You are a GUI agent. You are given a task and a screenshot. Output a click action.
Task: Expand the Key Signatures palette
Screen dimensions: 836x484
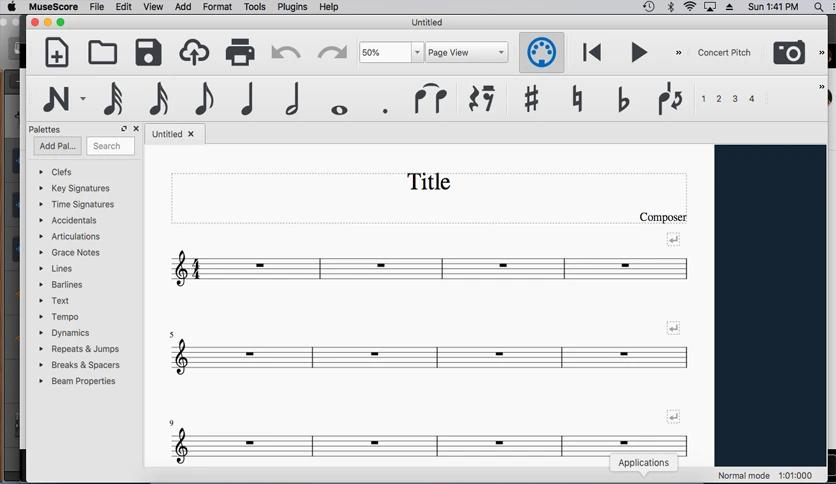pos(80,188)
